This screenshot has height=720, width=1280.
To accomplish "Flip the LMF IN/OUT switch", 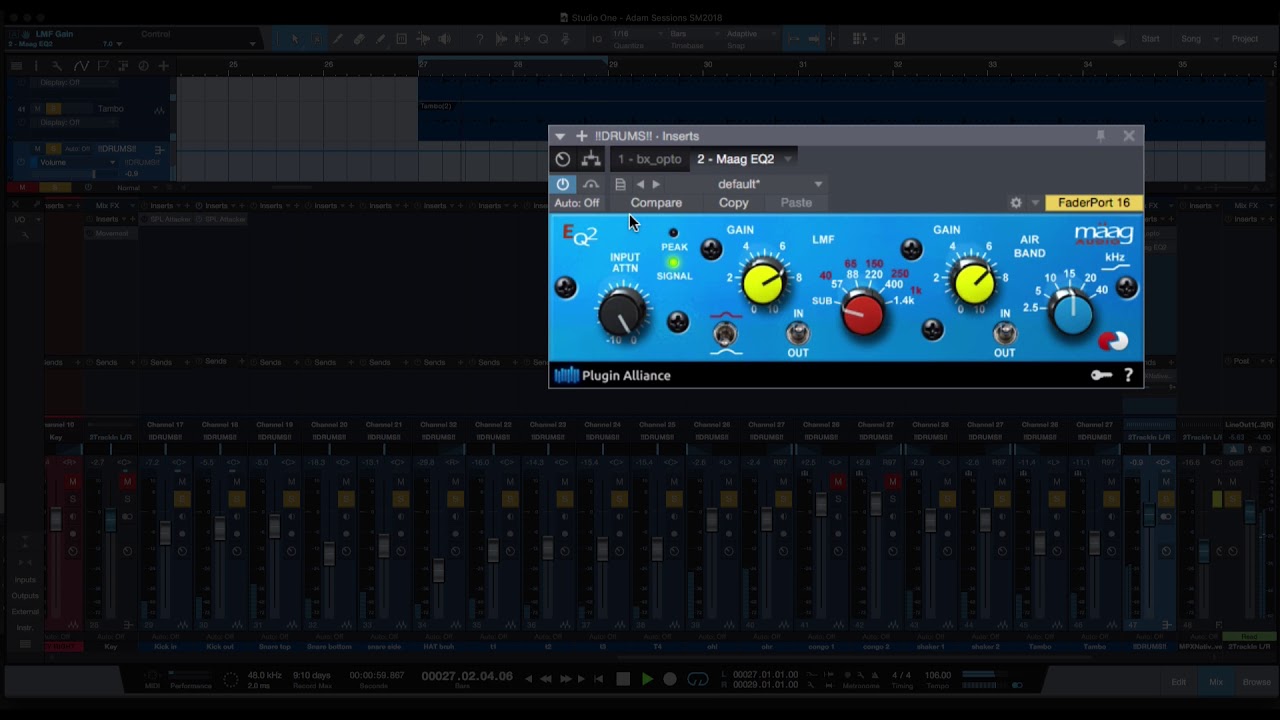I will coord(798,334).
